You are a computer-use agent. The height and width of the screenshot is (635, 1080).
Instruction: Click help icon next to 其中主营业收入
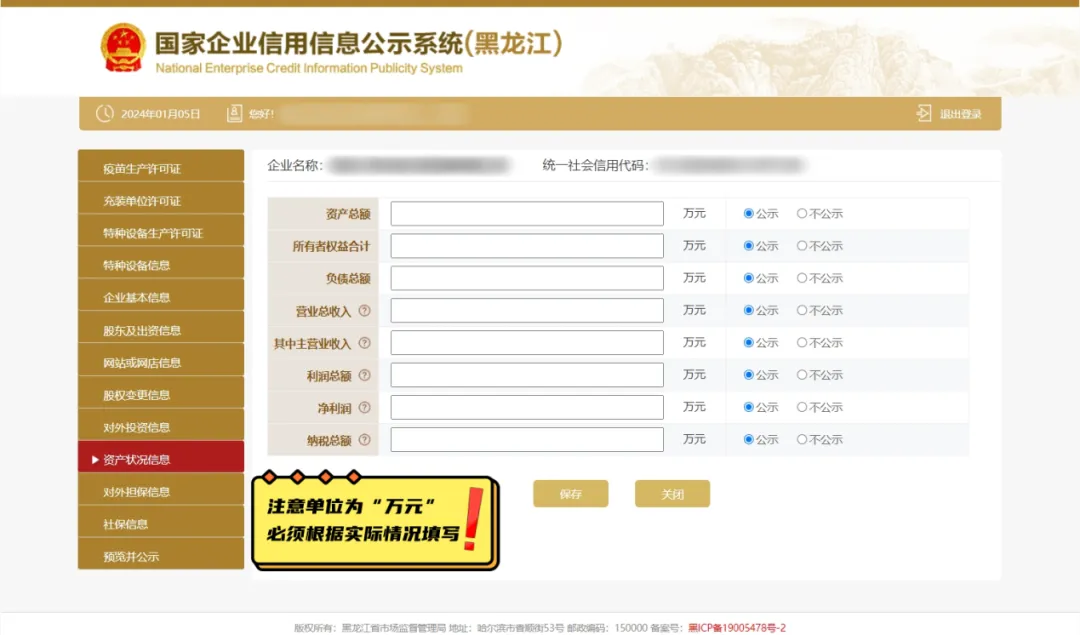[364, 343]
